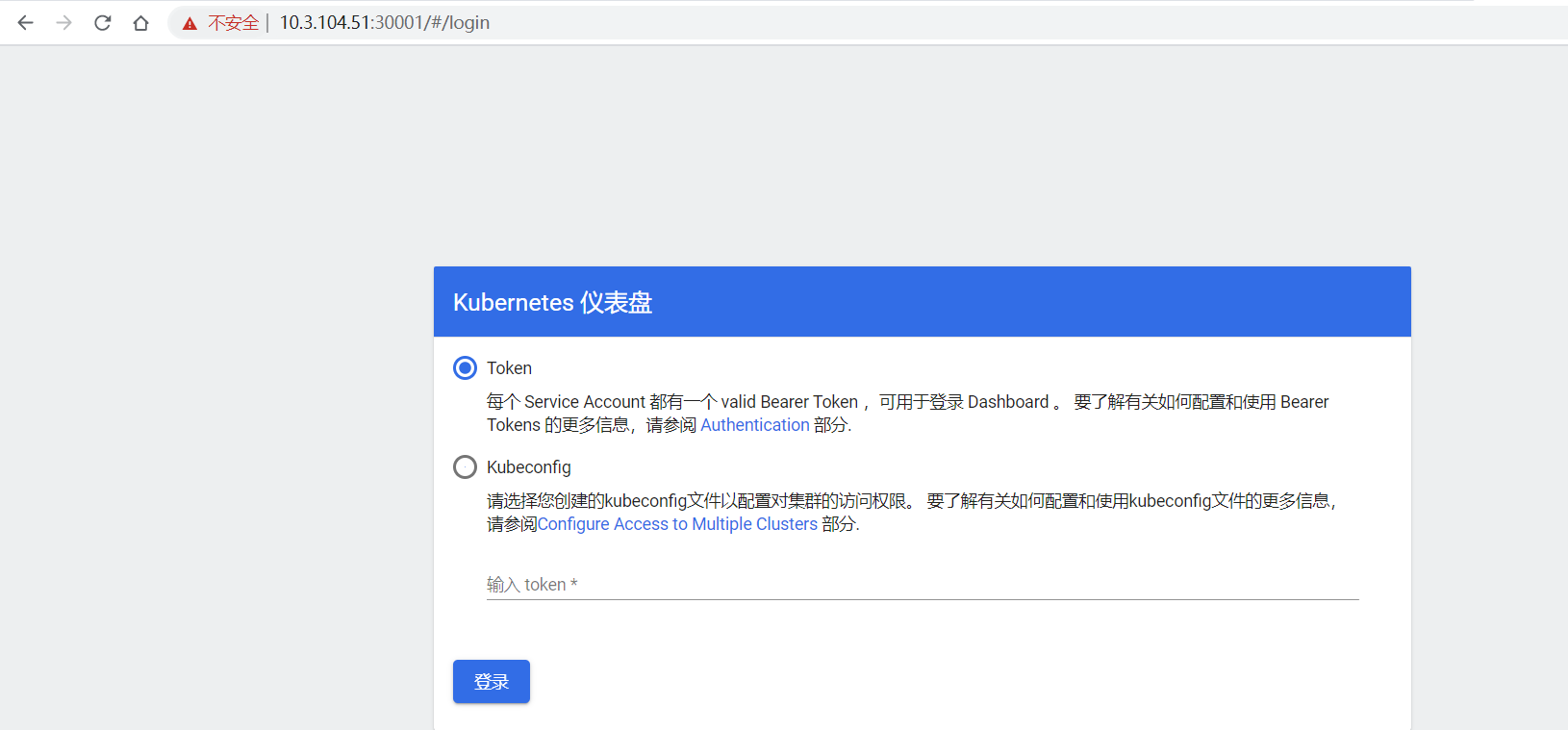Click the 不安全 security label

tap(234, 23)
